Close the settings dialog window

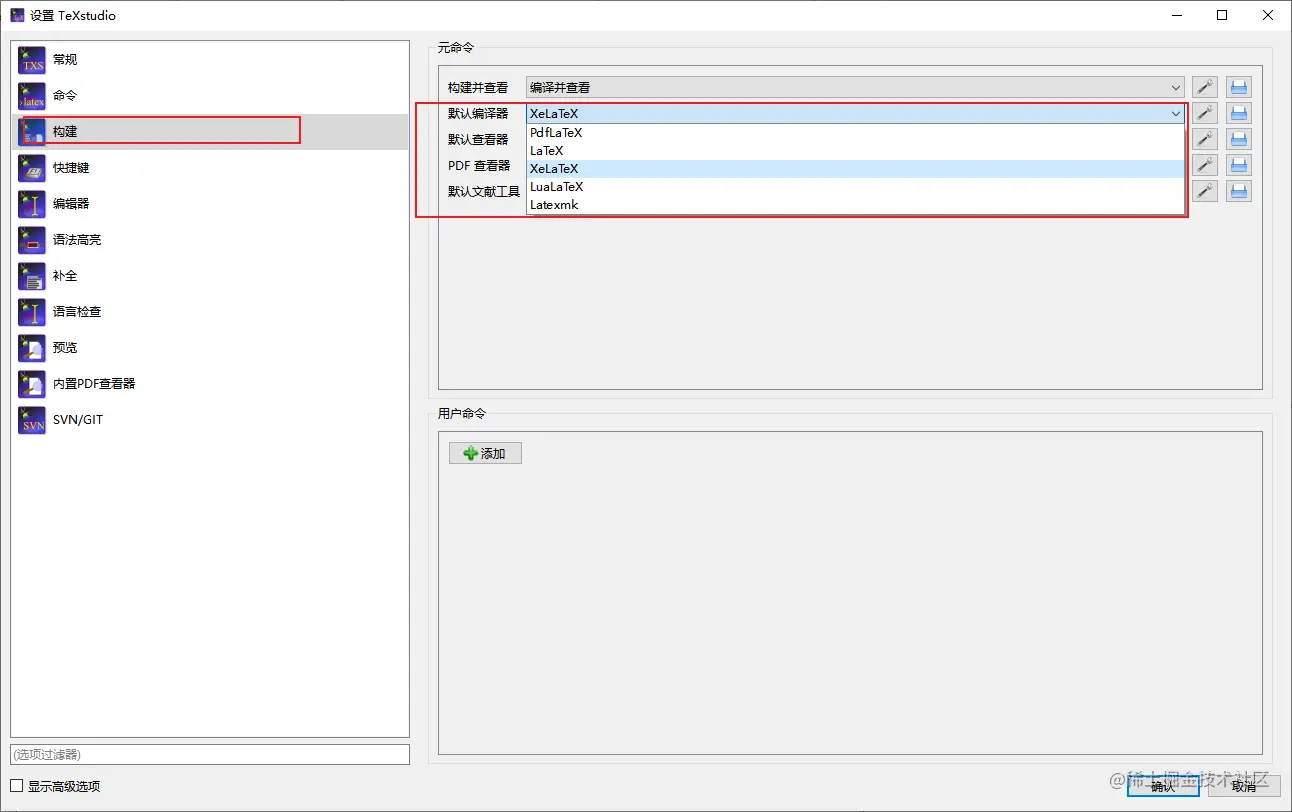coord(1268,15)
